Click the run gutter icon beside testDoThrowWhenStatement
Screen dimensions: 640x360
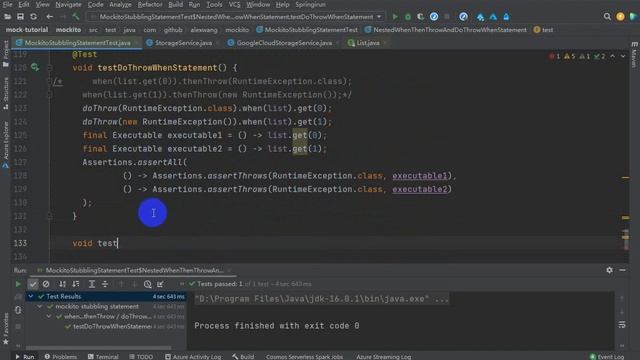[x=35, y=67]
